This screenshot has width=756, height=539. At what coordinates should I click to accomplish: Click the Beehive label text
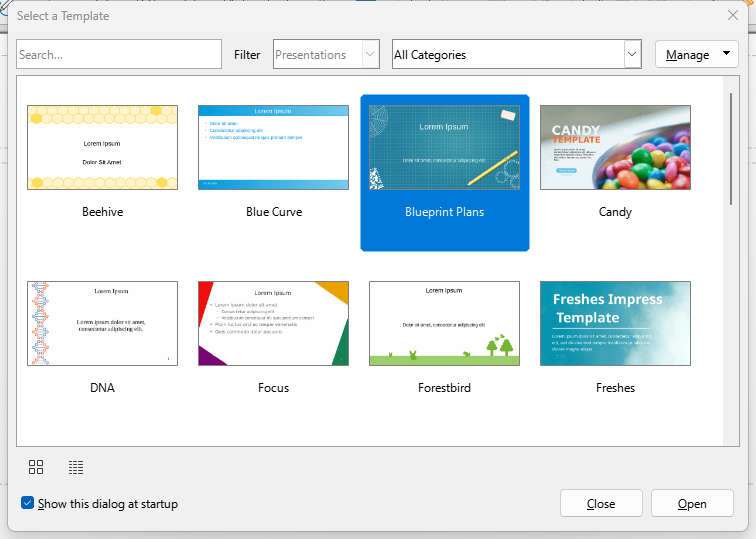[102, 212]
